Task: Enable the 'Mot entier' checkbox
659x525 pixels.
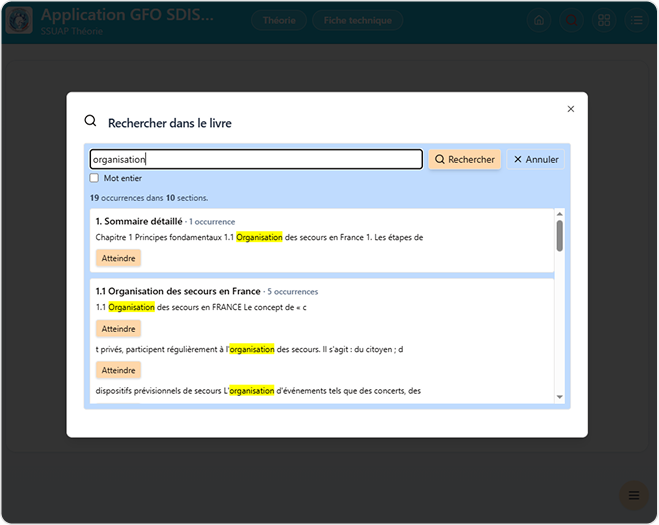Action: 95,178
